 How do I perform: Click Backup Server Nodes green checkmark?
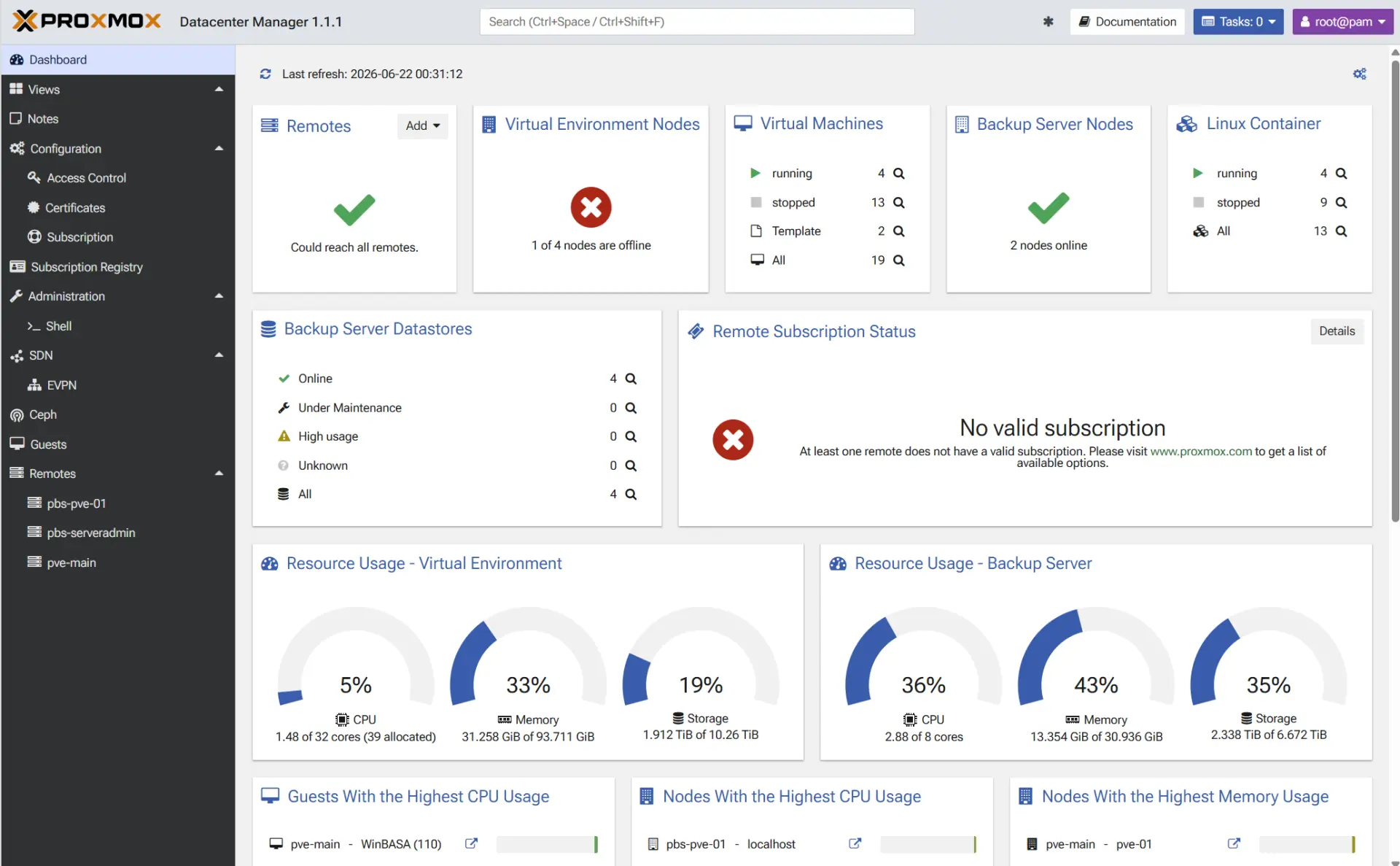(x=1049, y=209)
